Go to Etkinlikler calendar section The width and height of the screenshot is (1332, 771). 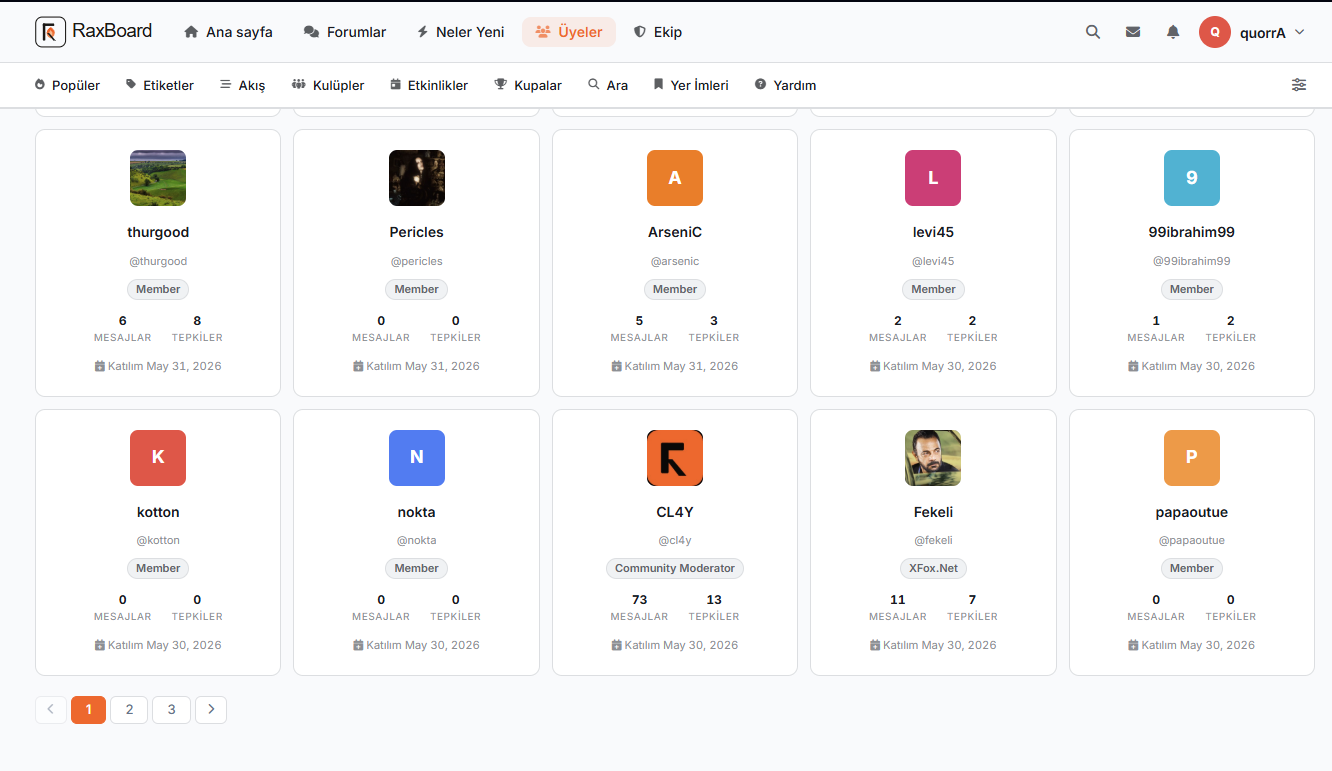[x=429, y=85]
